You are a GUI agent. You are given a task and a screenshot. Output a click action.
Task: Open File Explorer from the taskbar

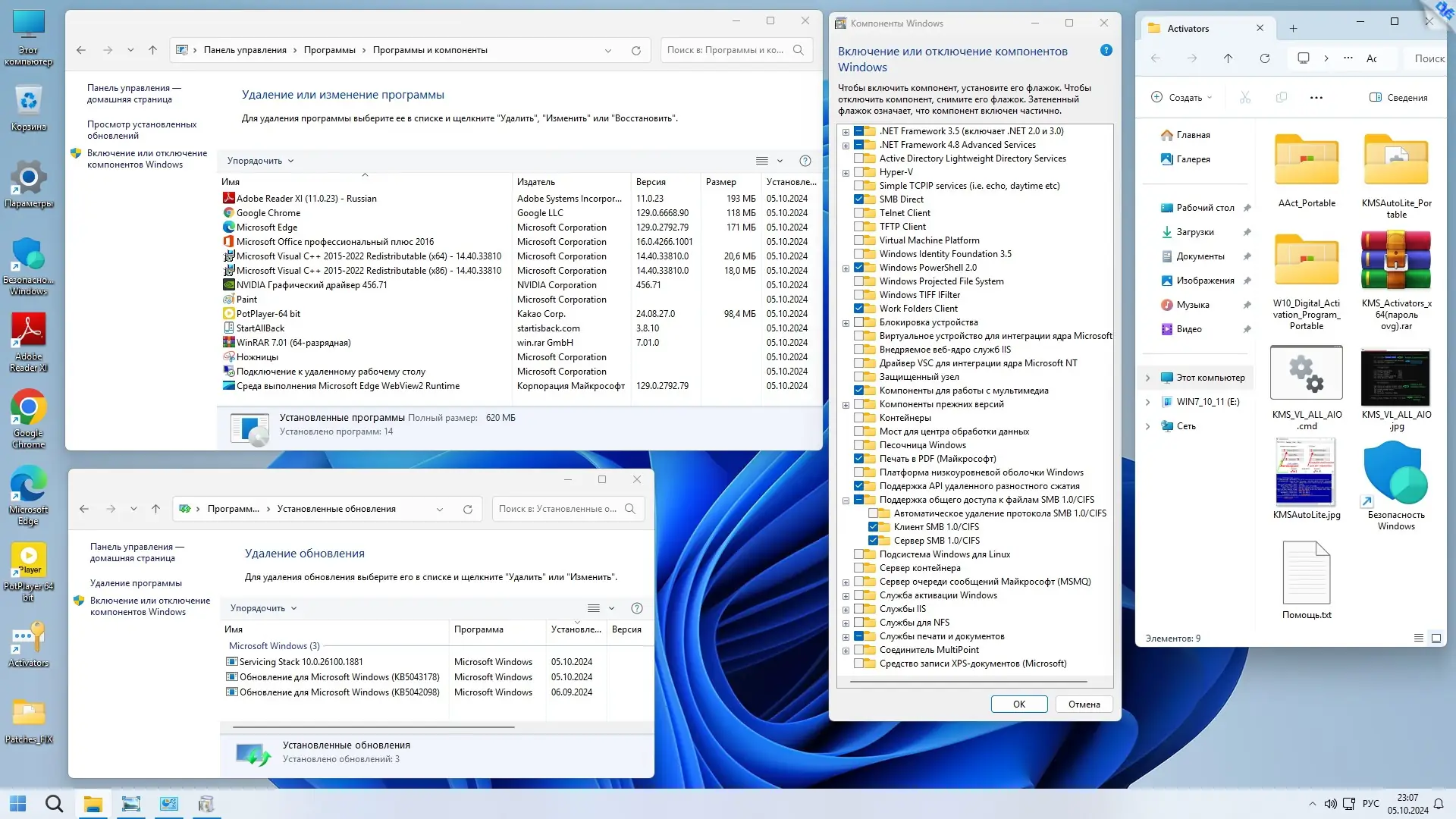pos(93,804)
